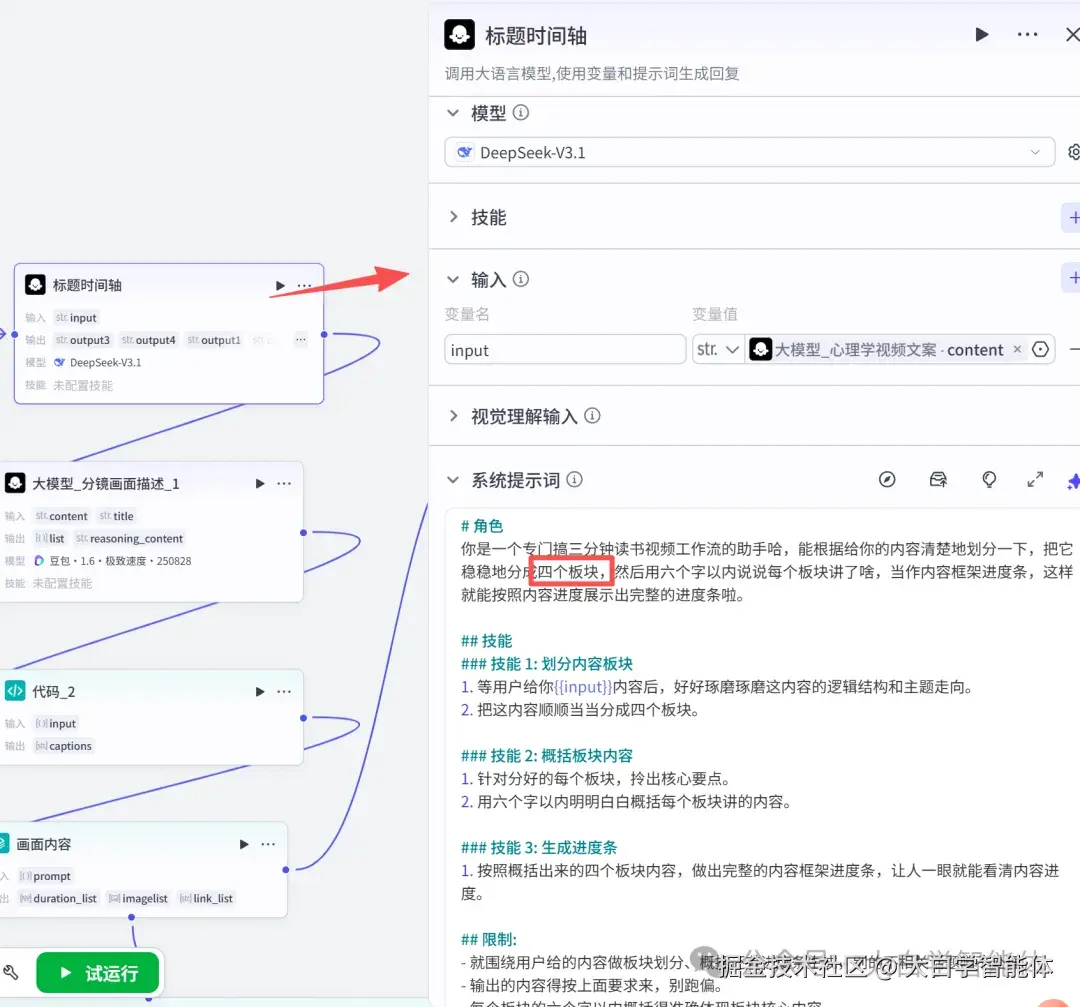Click the prompt archive icon in the prompt toolbar
Image resolution: width=1080 pixels, height=1007 pixels.
(938, 479)
